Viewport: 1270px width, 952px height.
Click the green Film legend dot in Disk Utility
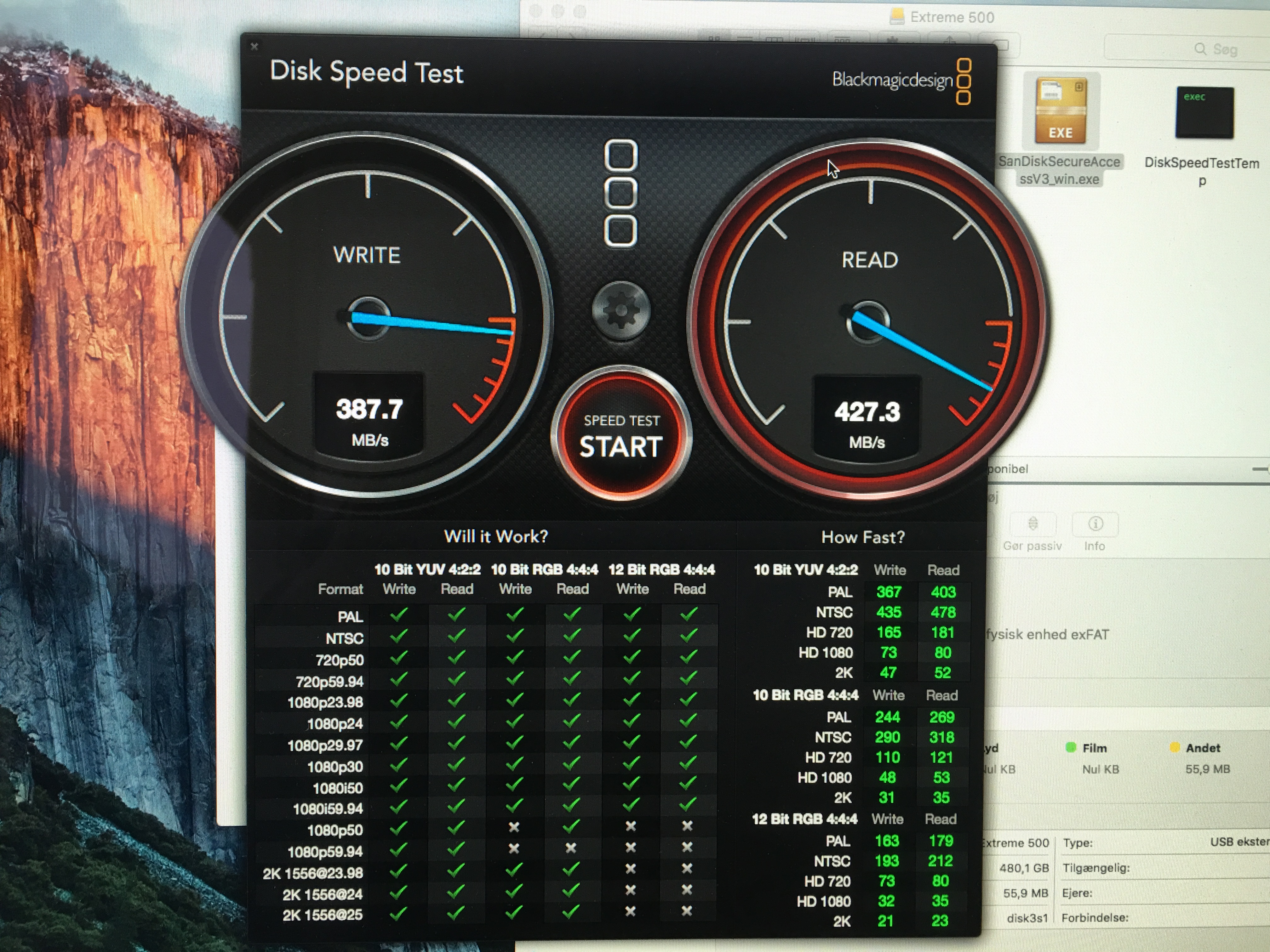(1071, 747)
